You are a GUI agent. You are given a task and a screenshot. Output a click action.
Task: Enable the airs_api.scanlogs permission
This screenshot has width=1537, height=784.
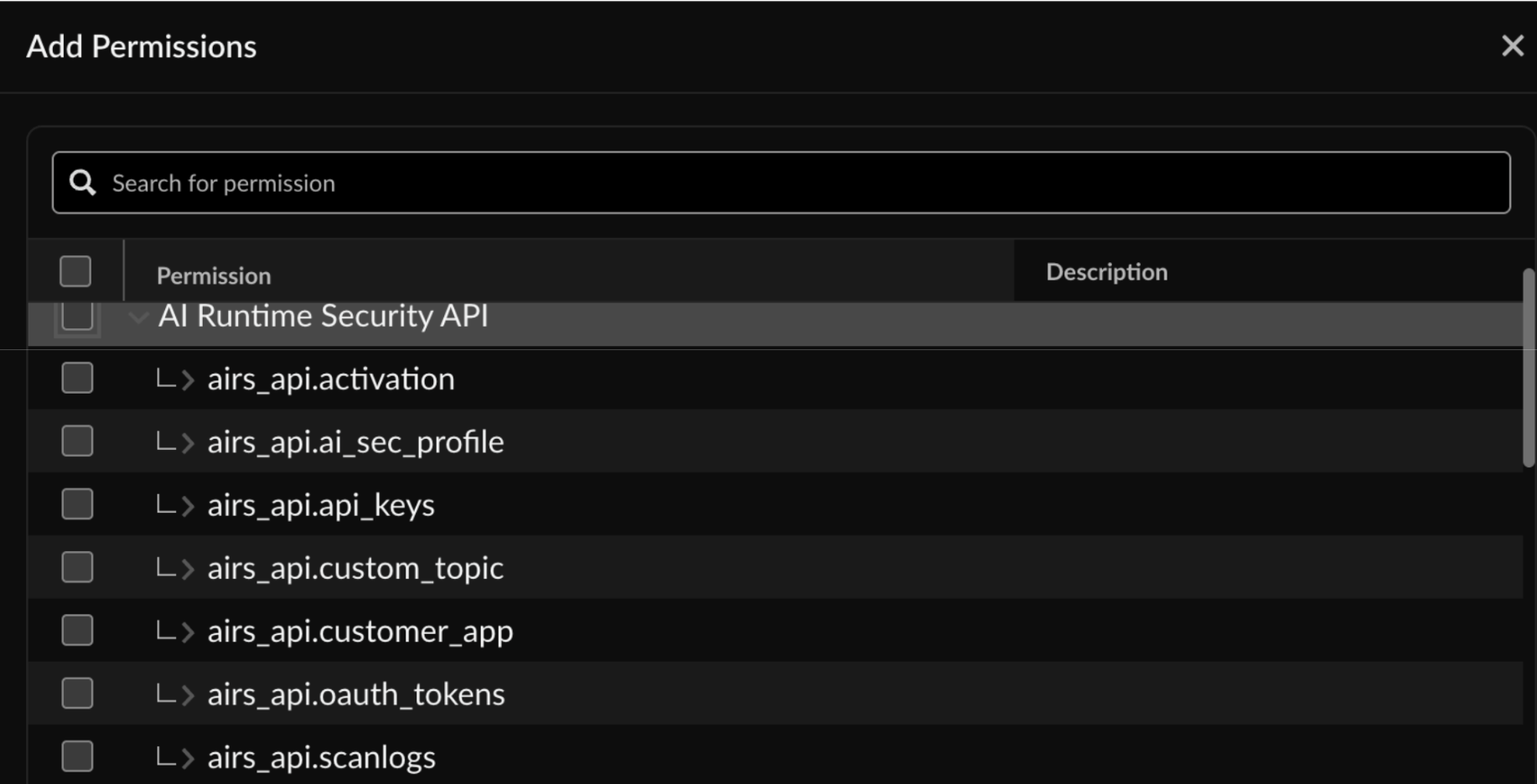coord(76,755)
